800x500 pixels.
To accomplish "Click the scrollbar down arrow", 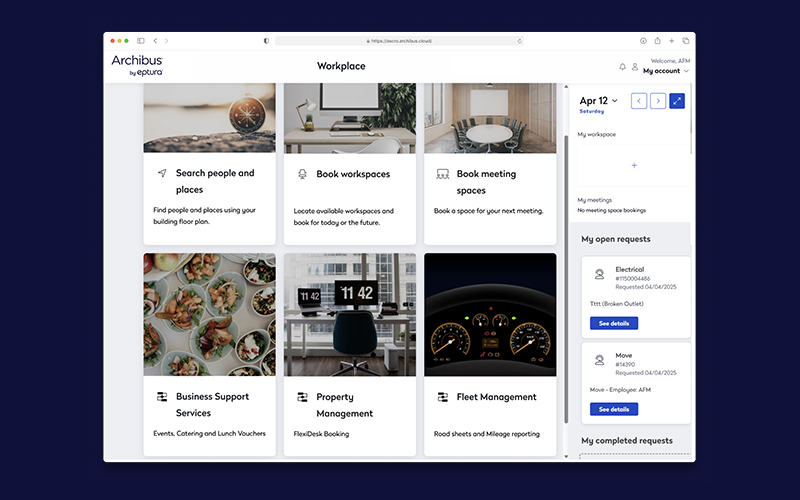I will [x=566, y=457].
